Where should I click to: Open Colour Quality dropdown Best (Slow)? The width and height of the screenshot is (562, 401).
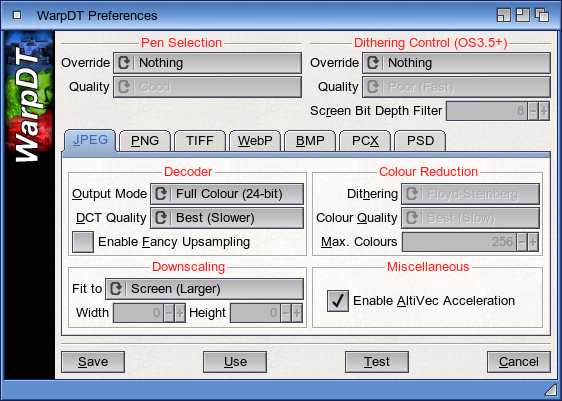(470, 218)
